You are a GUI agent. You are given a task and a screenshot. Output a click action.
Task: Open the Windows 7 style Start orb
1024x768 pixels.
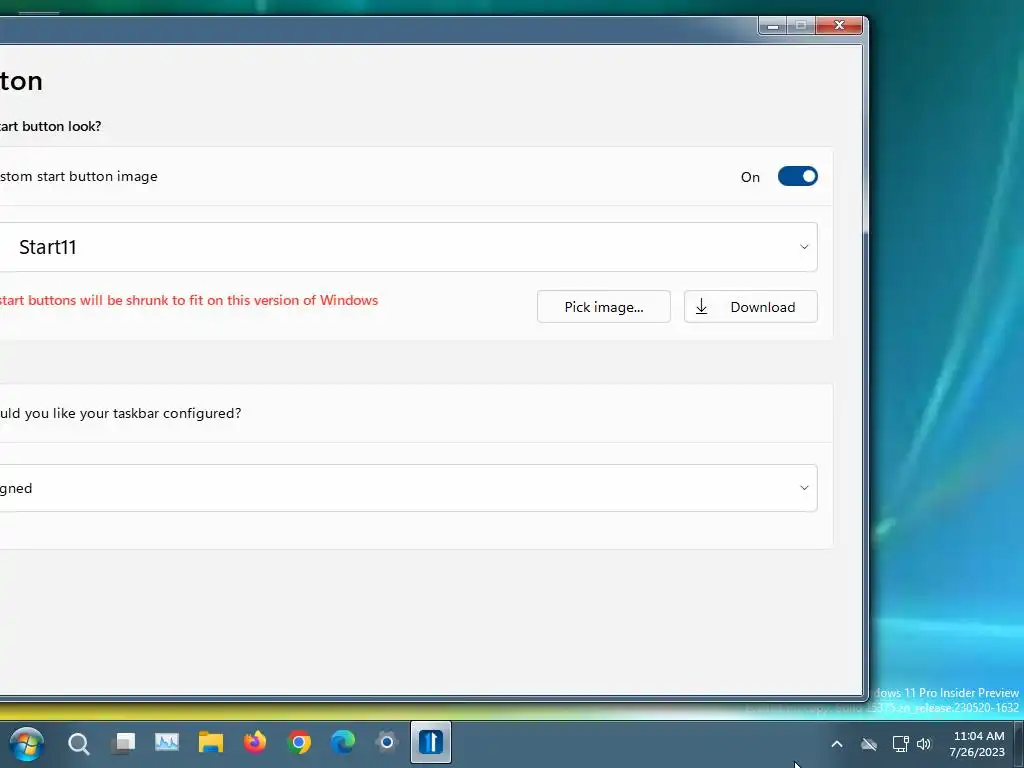[x=26, y=743]
